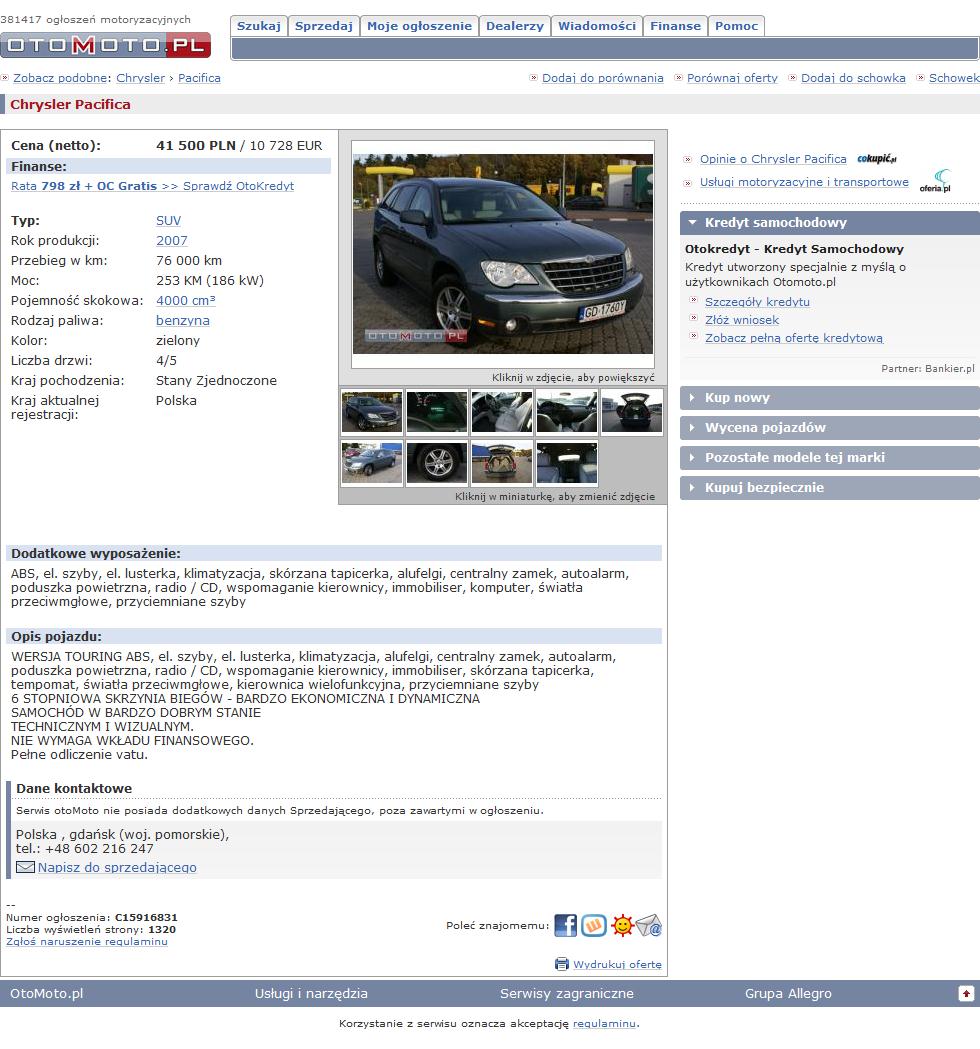
Task: Select the green-lit dashboard thumbnail
Action: [x=437, y=412]
